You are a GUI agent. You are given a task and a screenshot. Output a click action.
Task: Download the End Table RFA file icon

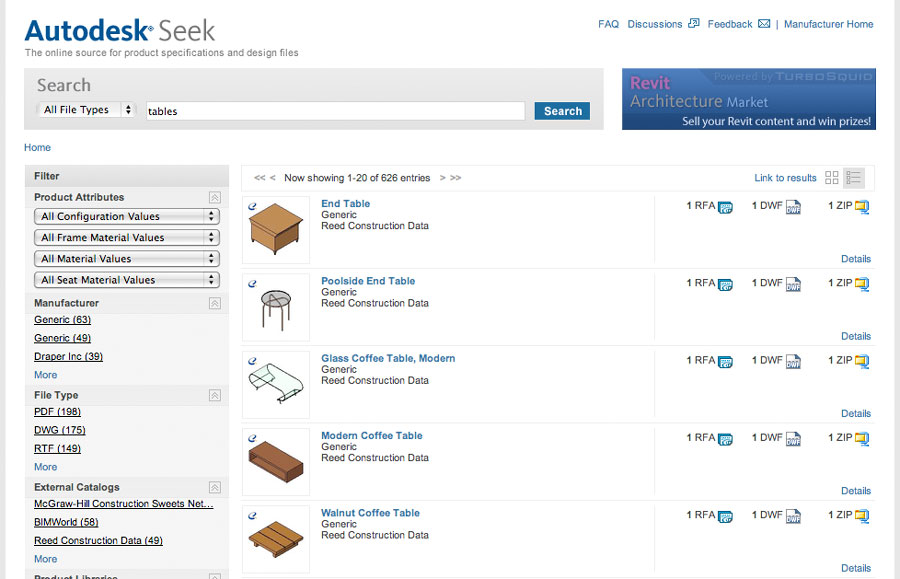click(x=726, y=207)
